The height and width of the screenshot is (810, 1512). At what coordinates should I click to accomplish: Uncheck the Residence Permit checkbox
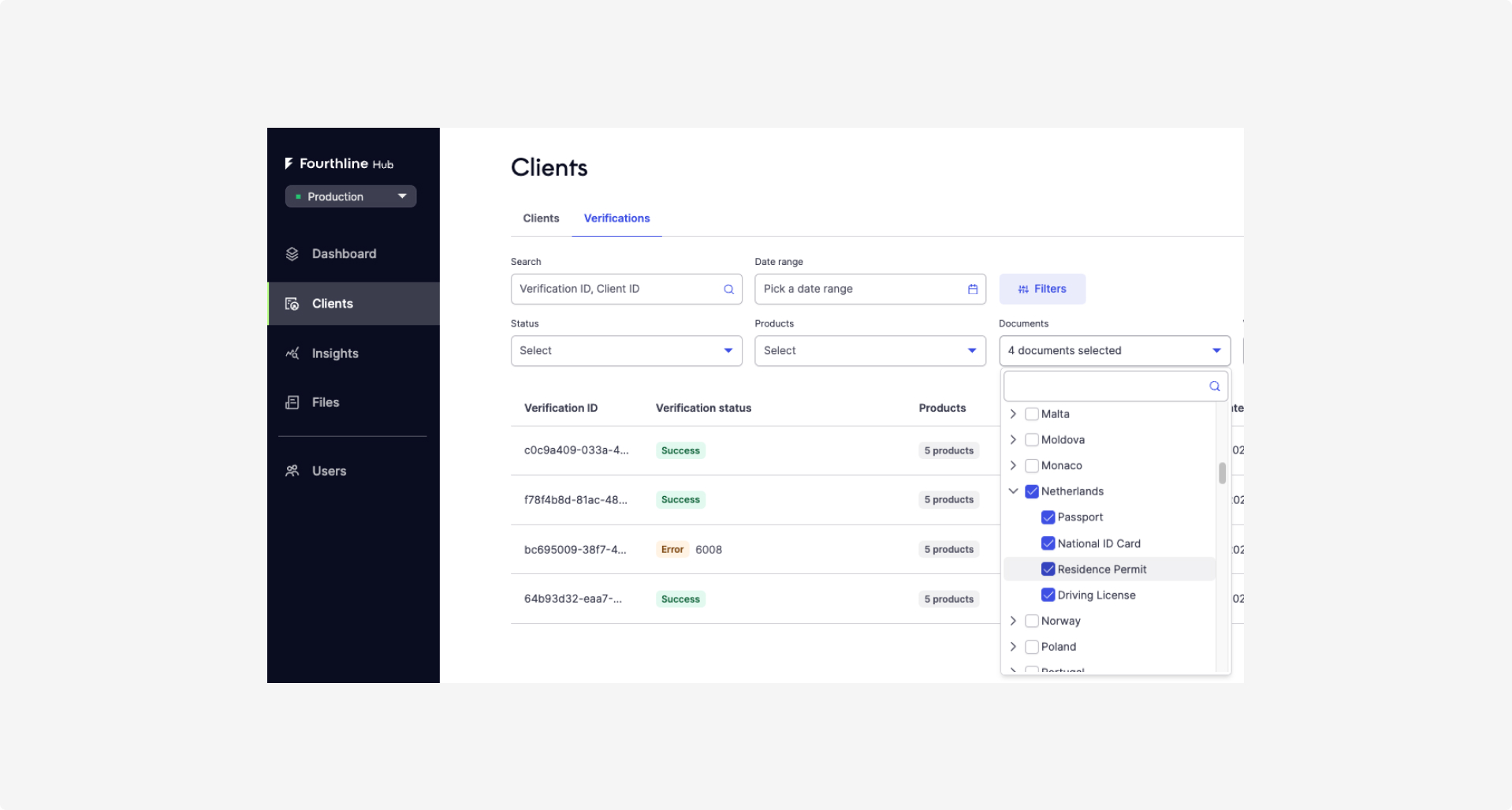click(x=1048, y=569)
